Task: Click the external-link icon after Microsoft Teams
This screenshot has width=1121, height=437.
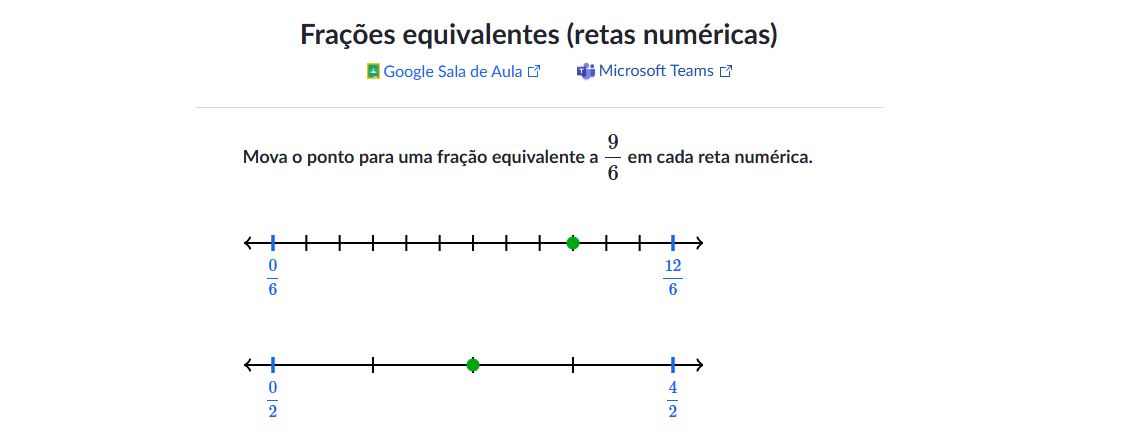Action: [x=726, y=72]
